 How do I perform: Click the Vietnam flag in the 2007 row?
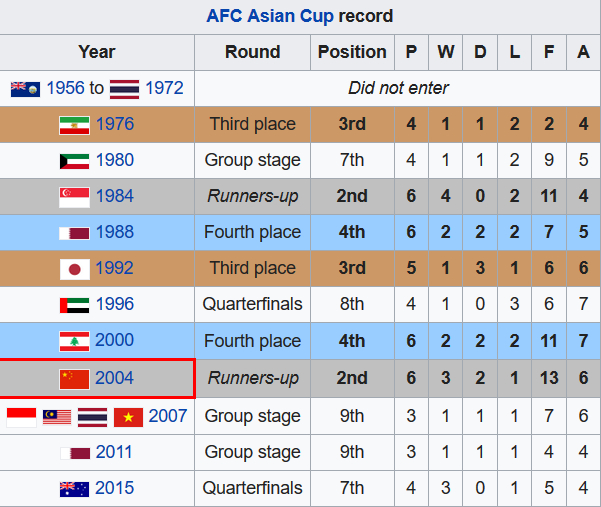click(128, 416)
